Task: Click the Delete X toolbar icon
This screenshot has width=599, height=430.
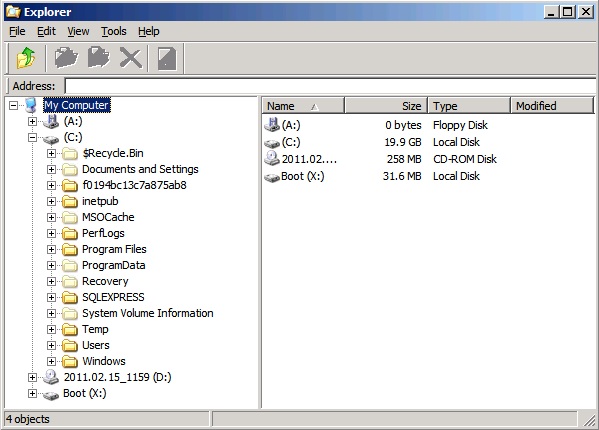Action: click(x=131, y=58)
